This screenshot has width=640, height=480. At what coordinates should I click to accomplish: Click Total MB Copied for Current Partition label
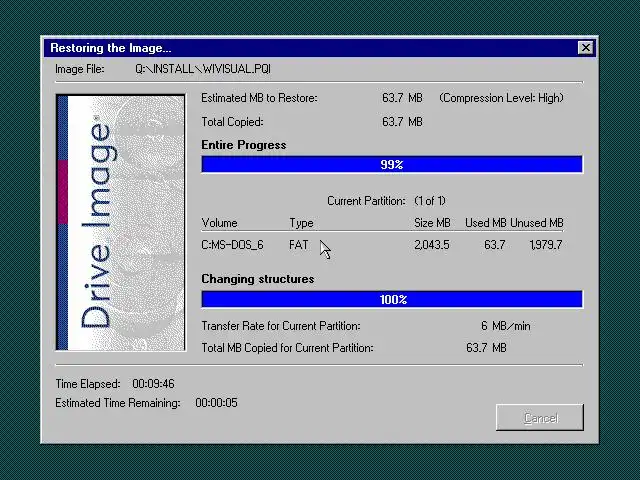pos(287,348)
